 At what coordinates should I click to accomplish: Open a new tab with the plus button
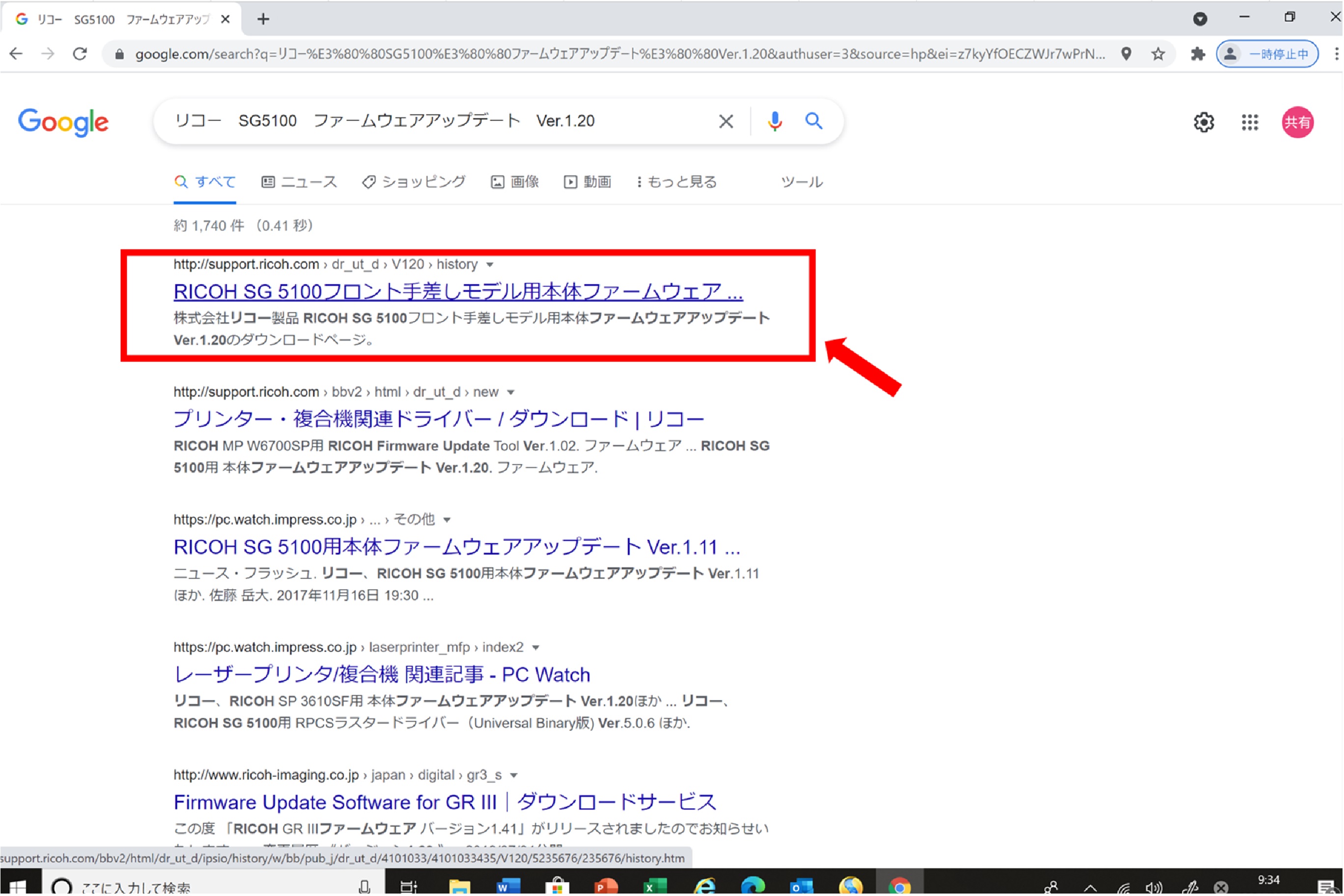click(263, 20)
